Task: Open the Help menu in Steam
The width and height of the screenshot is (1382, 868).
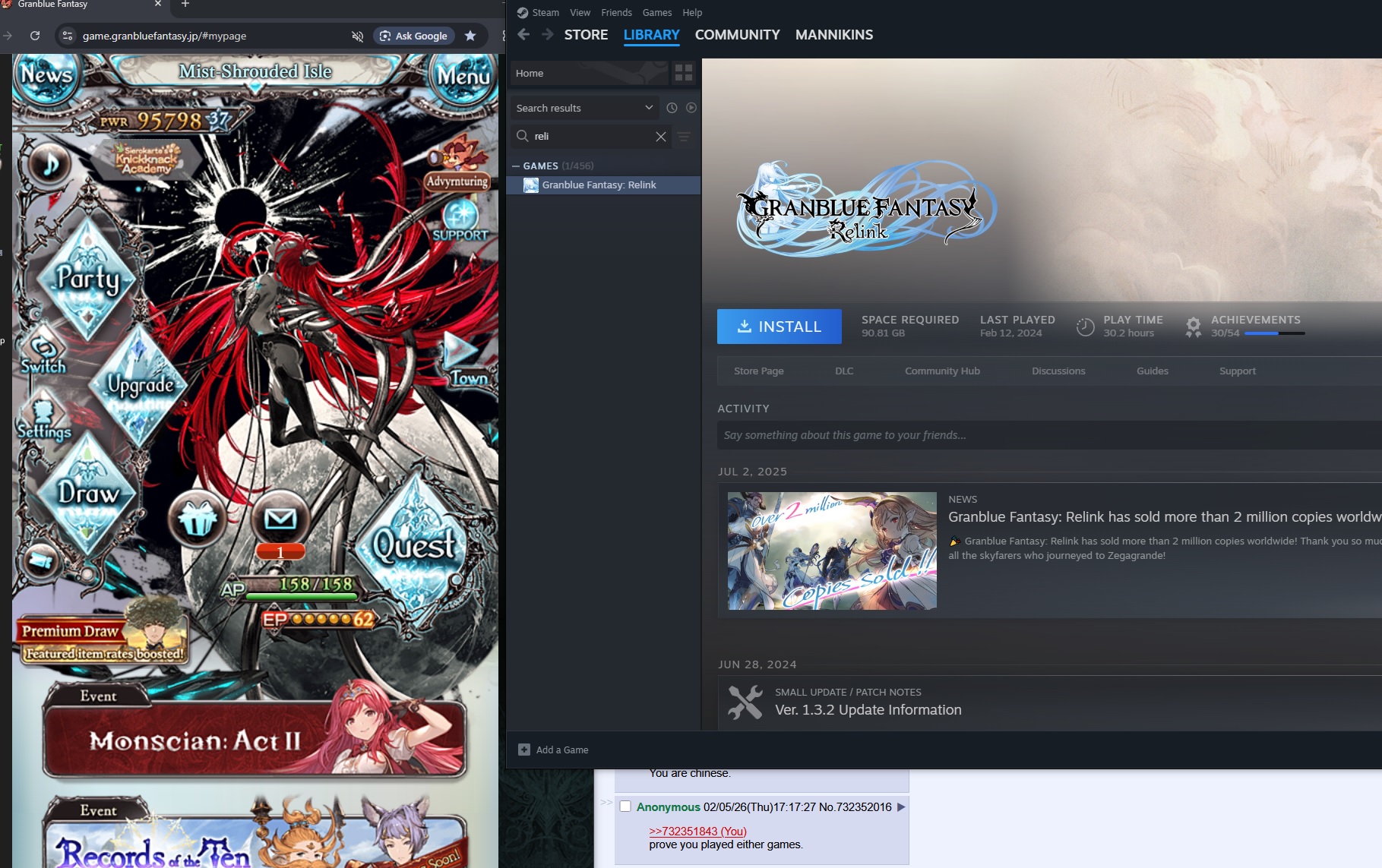Action: [692, 13]
